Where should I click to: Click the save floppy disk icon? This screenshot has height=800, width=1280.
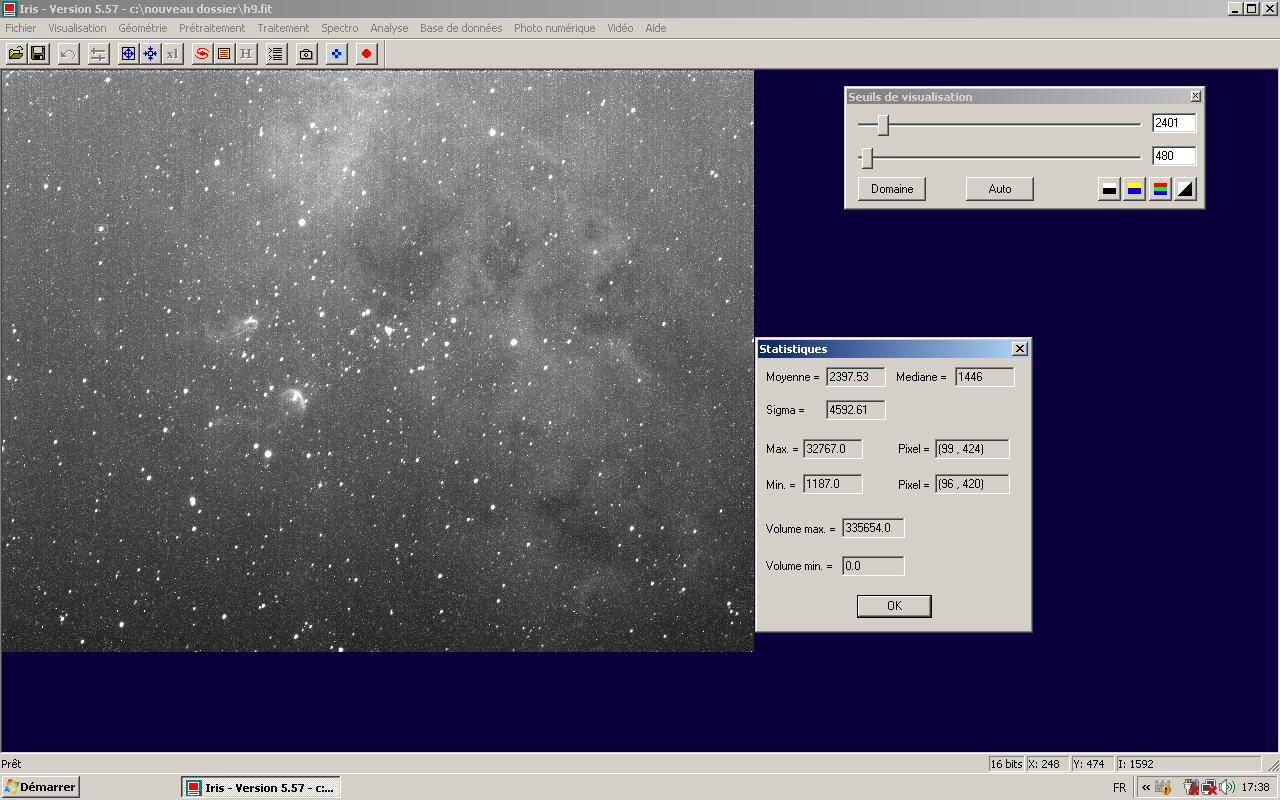(38, 54)
